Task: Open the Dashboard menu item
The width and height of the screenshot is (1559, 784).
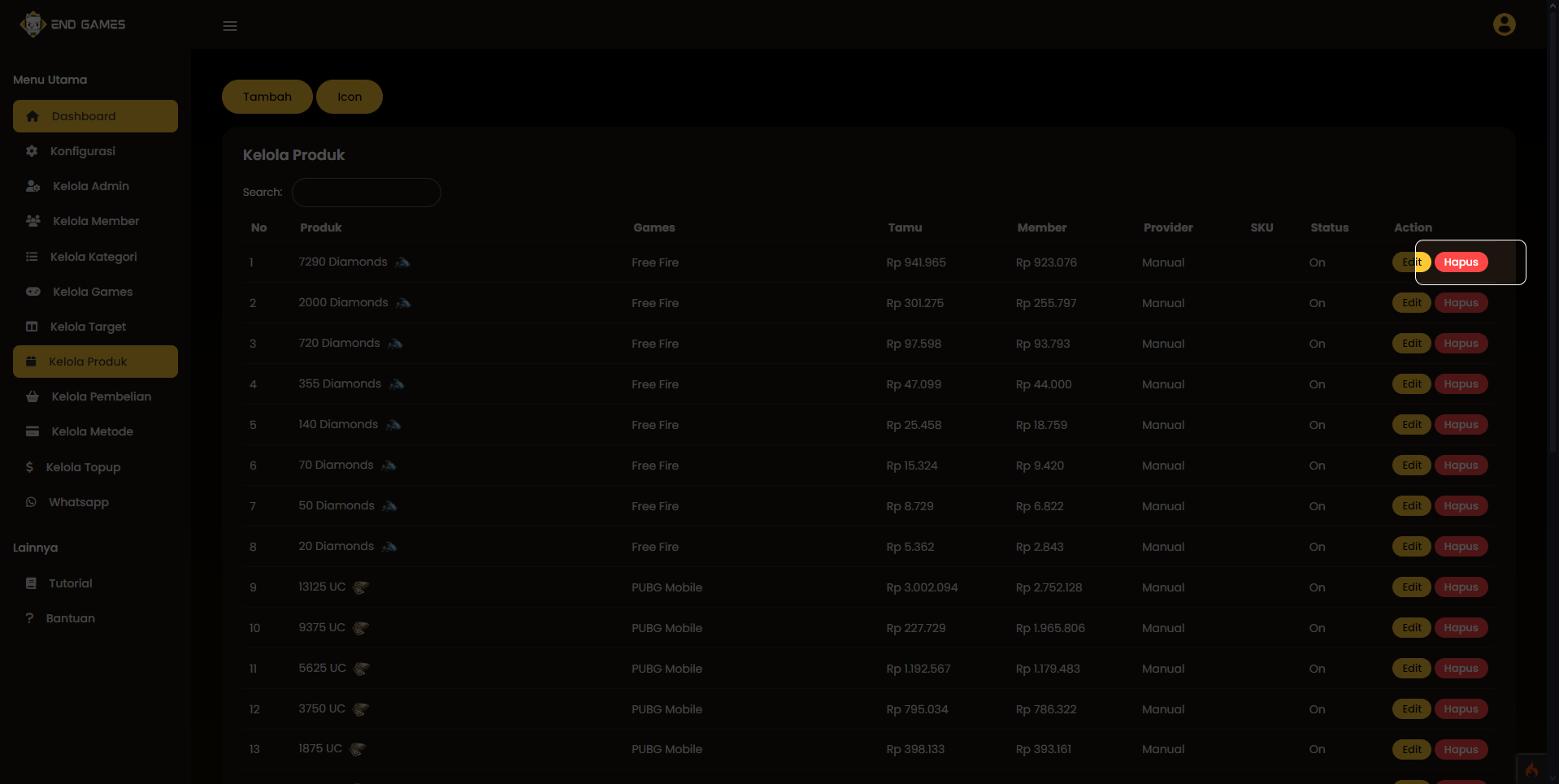Action: [95, 116]
